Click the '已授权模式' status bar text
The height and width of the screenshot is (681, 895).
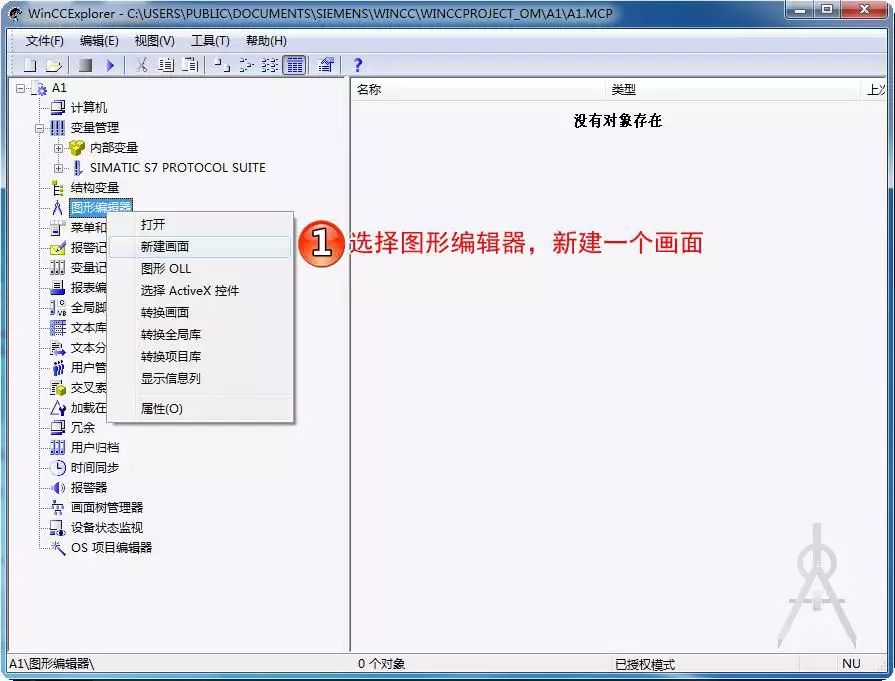(645, 664)
